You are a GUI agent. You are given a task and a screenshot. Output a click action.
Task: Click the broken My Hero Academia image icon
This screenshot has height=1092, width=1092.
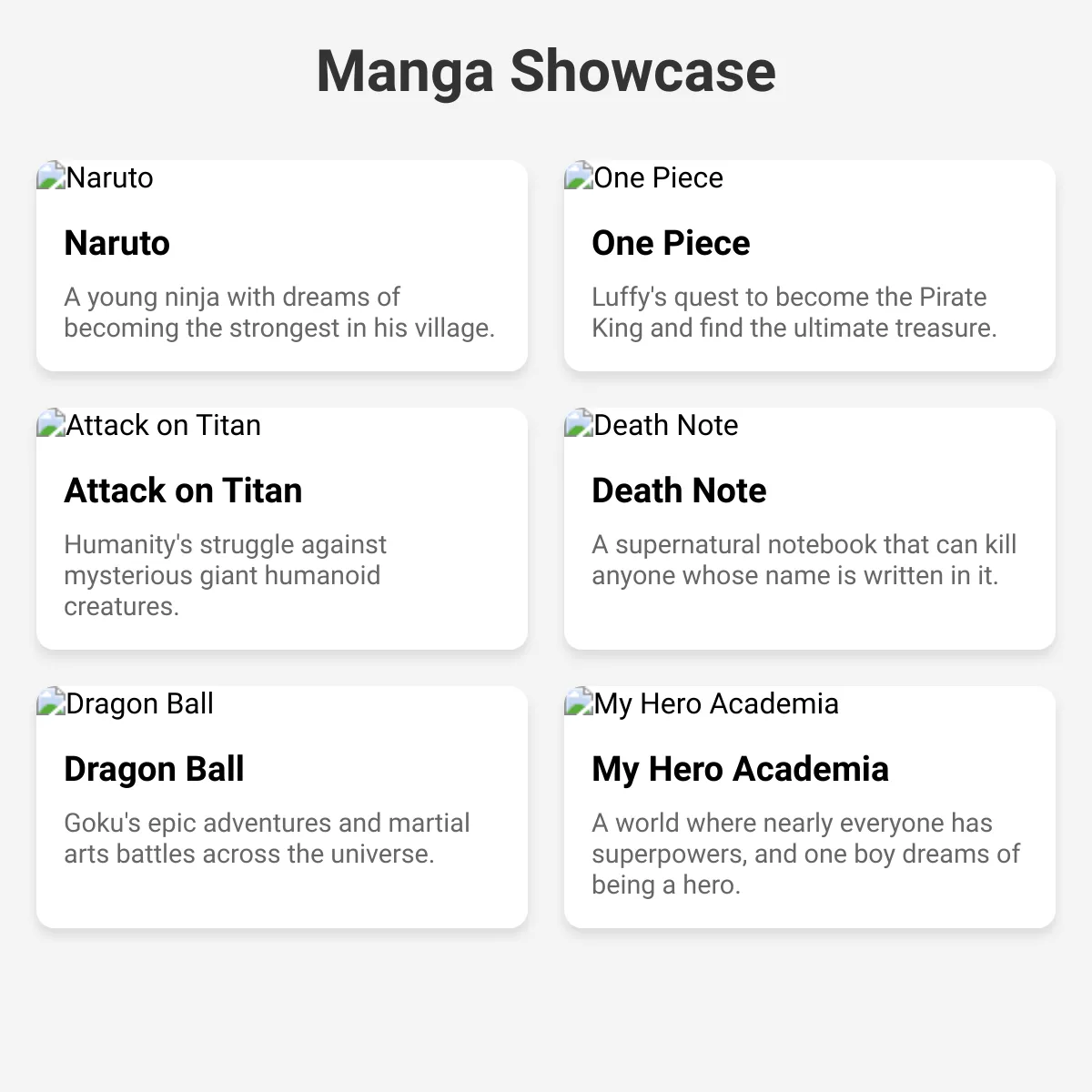pyautogui.click(x=579, y=703)
